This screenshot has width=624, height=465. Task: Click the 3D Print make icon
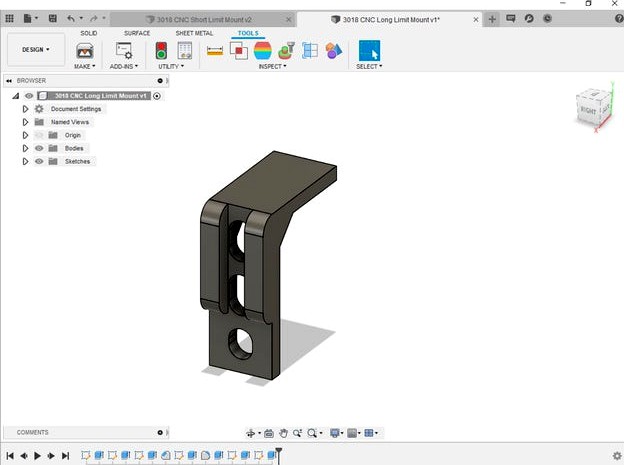coord(85,51)
